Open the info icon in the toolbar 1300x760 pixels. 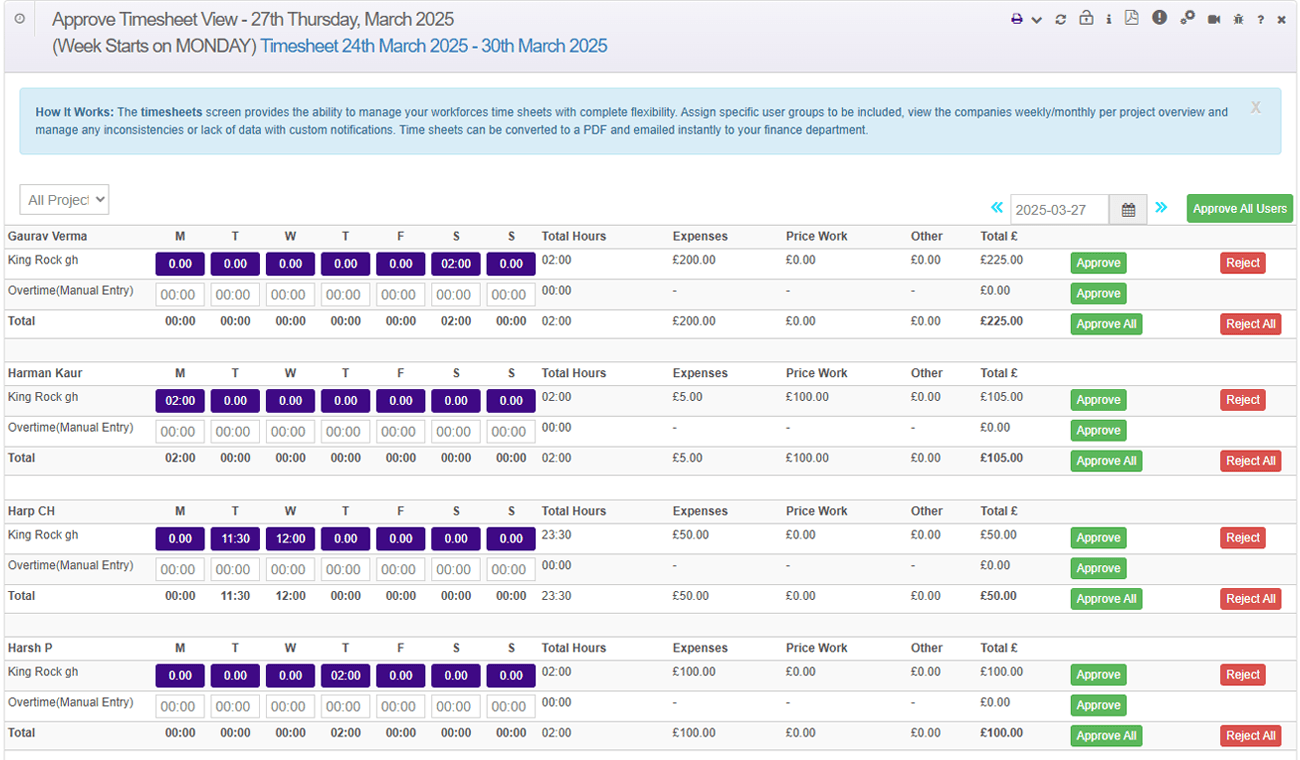coord(1108,19)
